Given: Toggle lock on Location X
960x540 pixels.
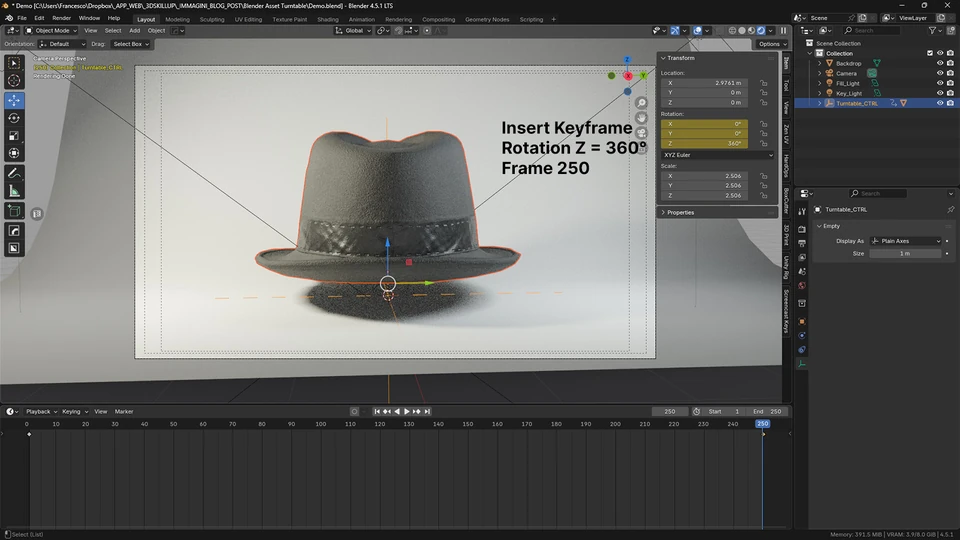Looking at the screenshot, I should pos(763,83).
